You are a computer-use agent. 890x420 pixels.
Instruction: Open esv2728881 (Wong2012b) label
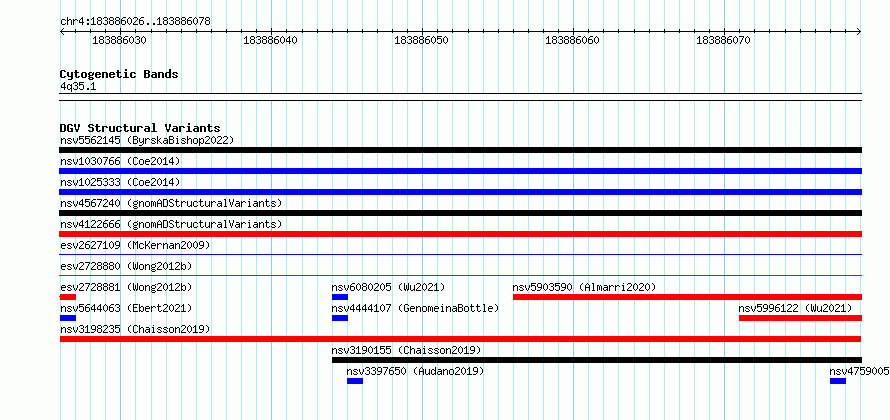coord(126,287)
